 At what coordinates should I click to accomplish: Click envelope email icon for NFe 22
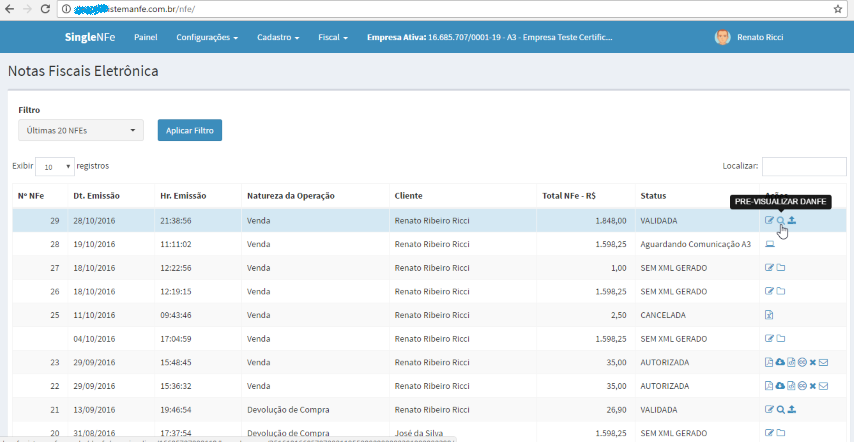824,386
